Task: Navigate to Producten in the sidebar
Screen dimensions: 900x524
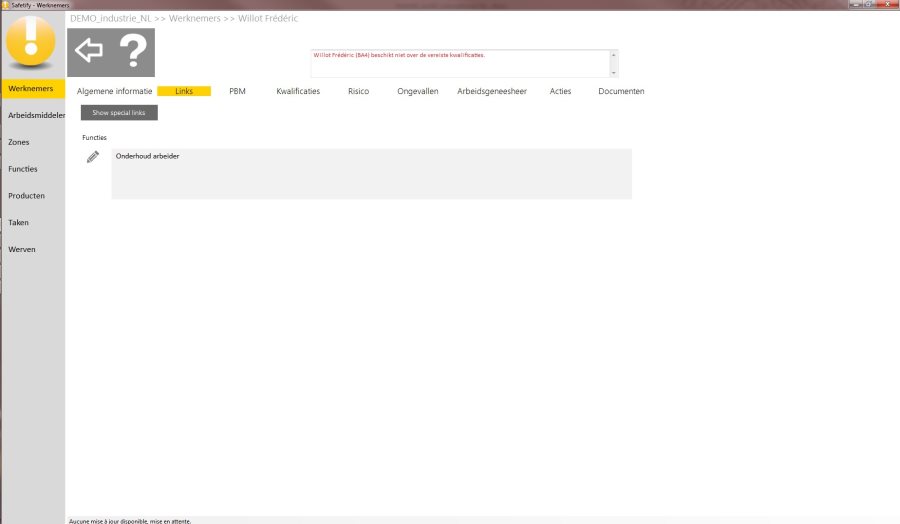Action: 27,196
